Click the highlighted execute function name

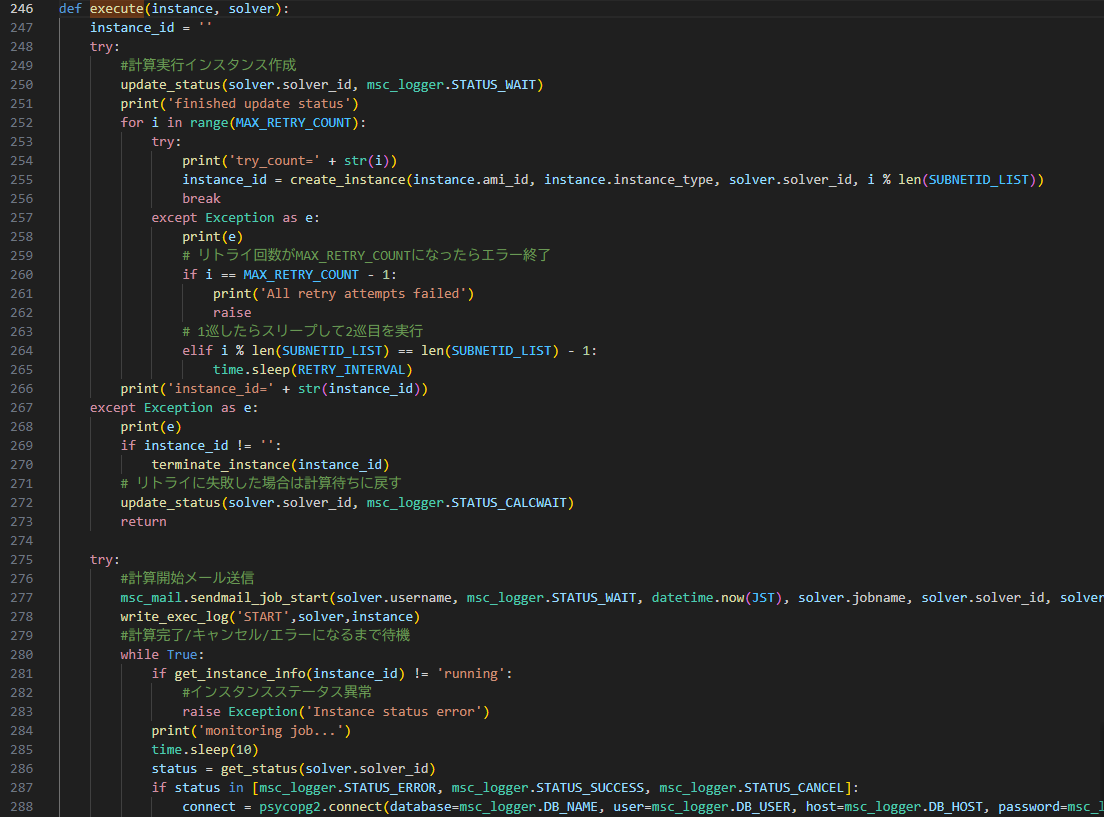117,9
